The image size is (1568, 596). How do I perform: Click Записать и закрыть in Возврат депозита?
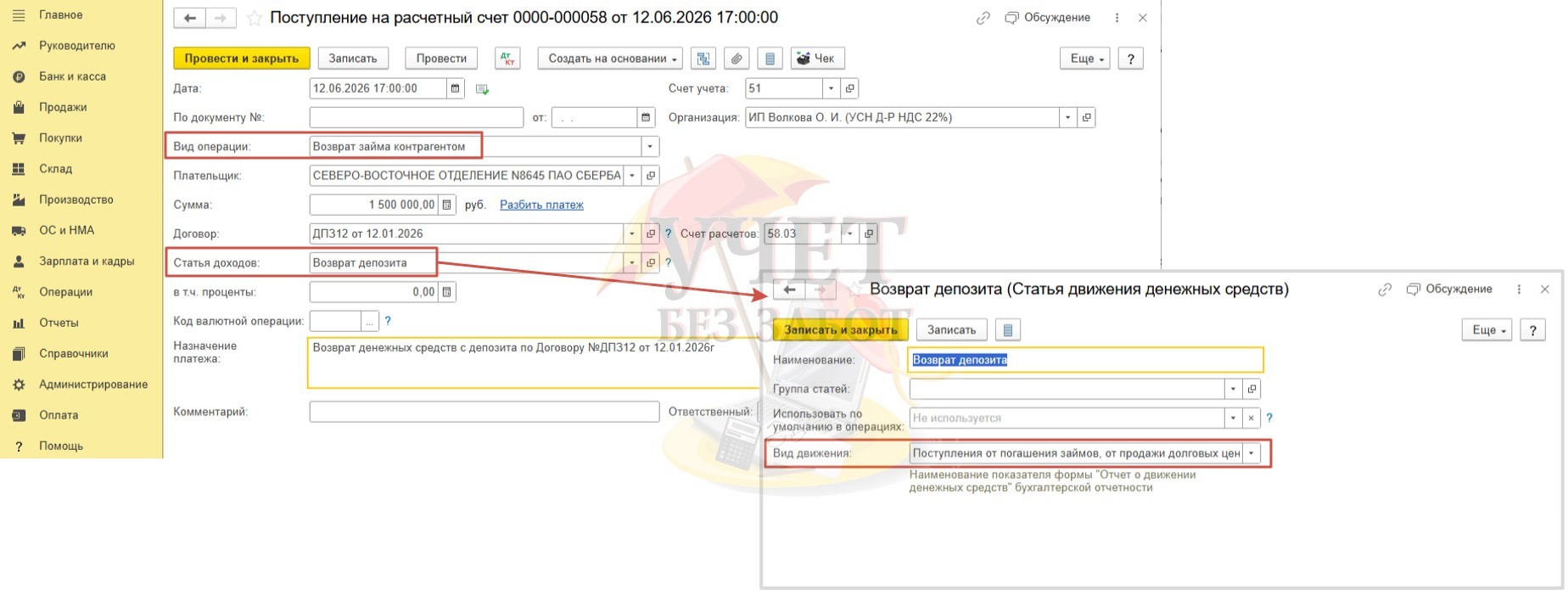pos(840,329)
